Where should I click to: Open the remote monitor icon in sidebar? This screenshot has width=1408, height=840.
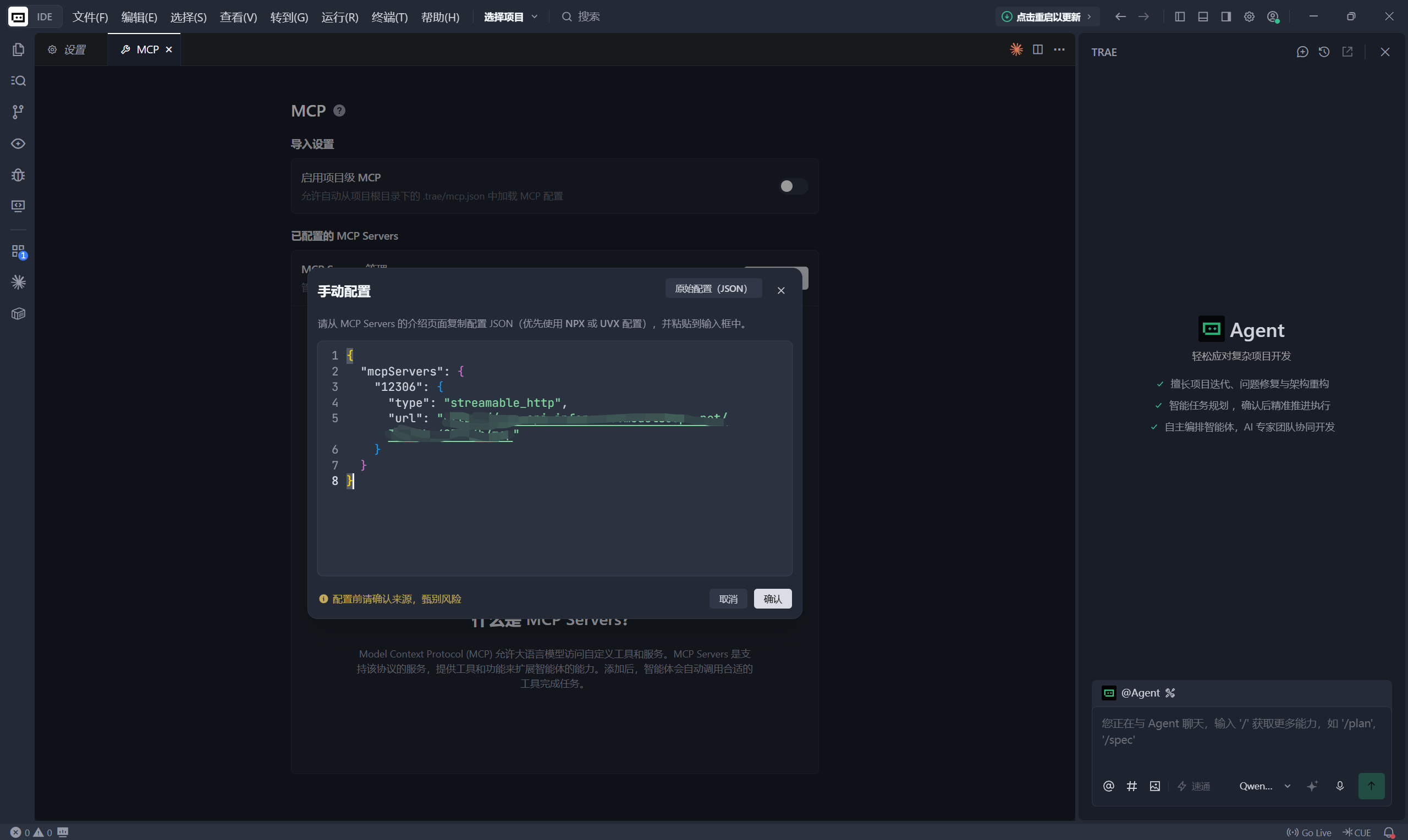coord(18,206)
